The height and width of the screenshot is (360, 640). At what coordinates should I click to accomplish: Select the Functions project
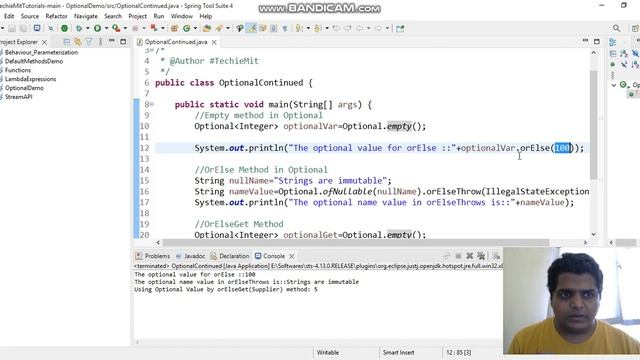pyautogui.click(x=17, y=70)
